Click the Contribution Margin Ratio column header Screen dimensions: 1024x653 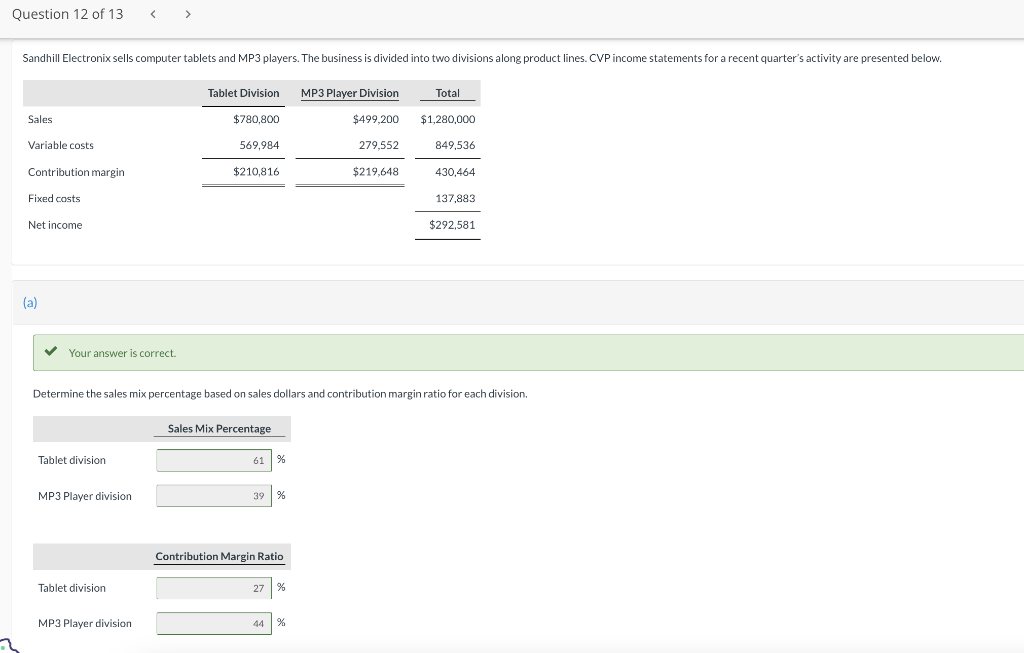click(x=219, y=557)
